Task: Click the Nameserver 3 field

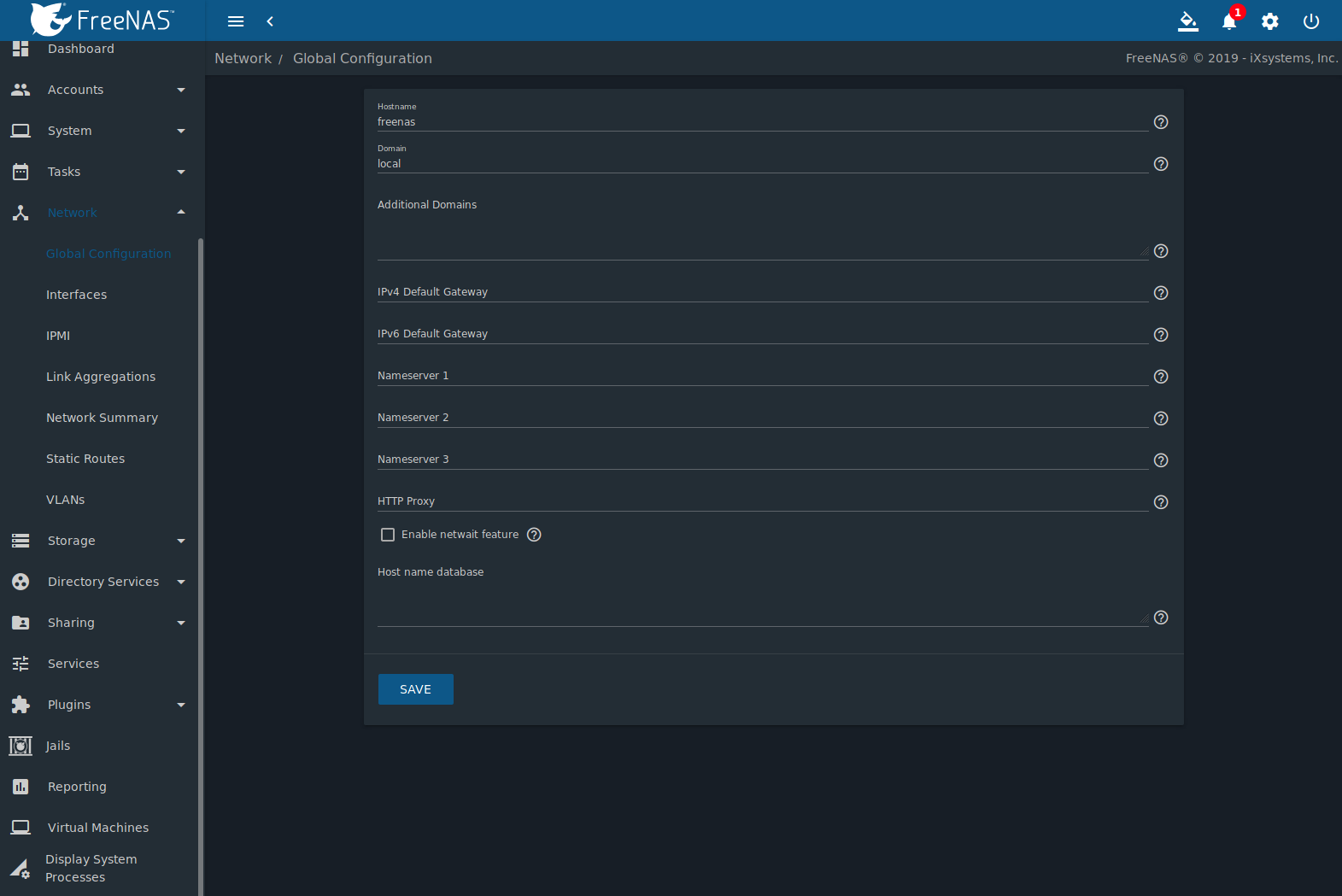Action: 763,460
